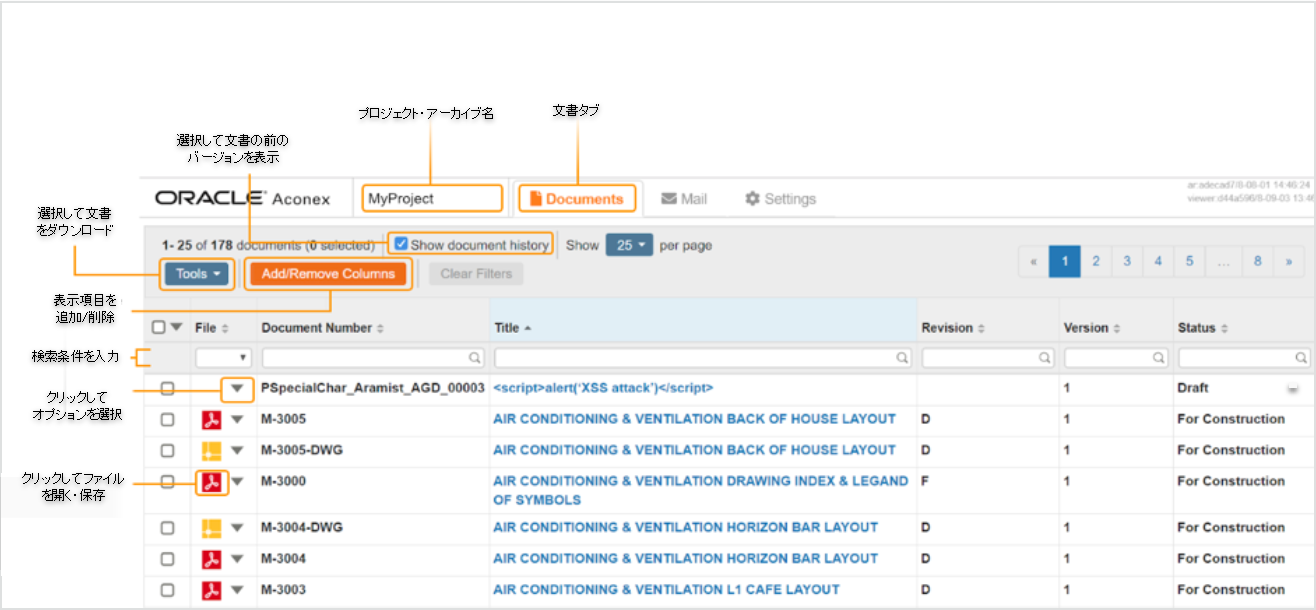This screenshot has height=610, width=1316.
Task: Click sort arrows on File column header
Action: [225, 328]
